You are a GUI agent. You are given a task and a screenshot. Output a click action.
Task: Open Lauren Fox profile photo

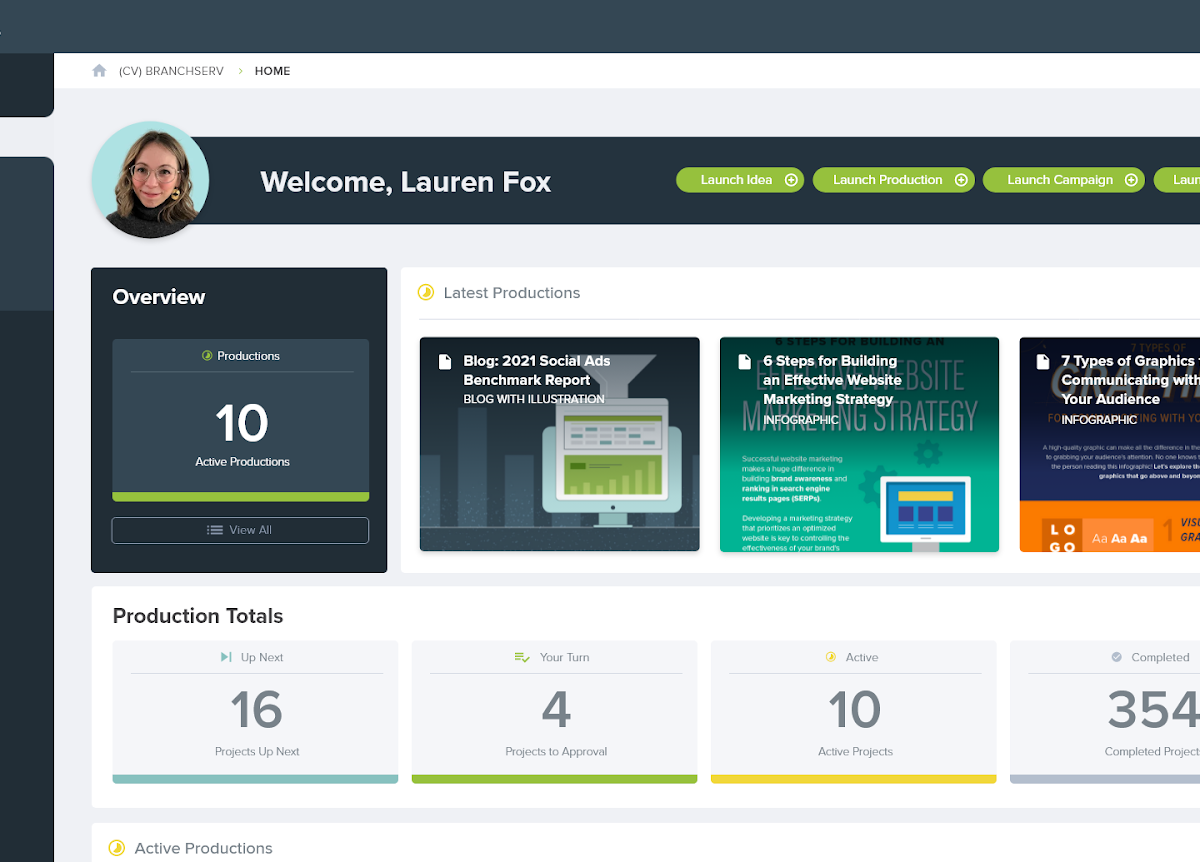(x=150, y=180)
